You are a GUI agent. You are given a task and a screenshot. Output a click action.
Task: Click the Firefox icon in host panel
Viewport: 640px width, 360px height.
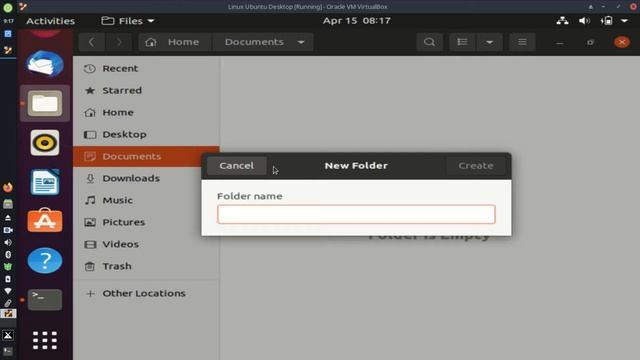pyautogui.click(x=8, y=187)
